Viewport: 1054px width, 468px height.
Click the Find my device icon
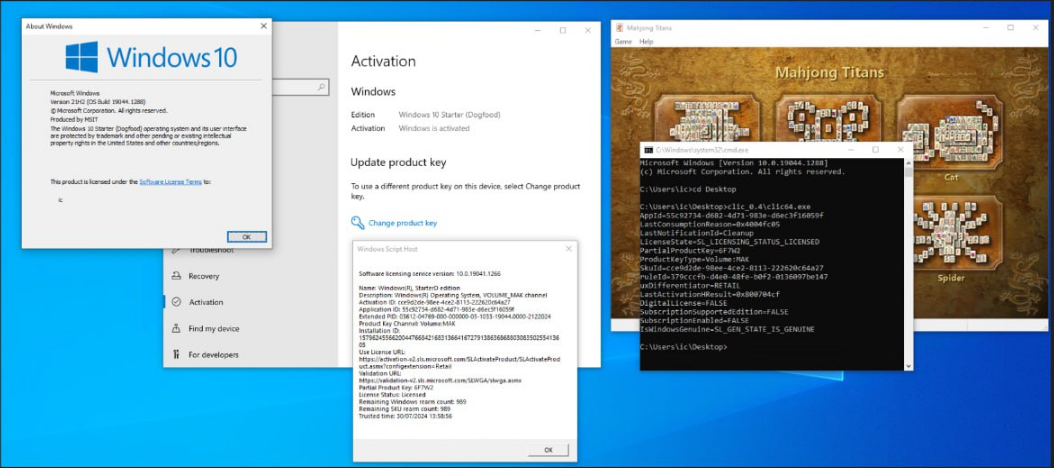click(x=176, y=328)
